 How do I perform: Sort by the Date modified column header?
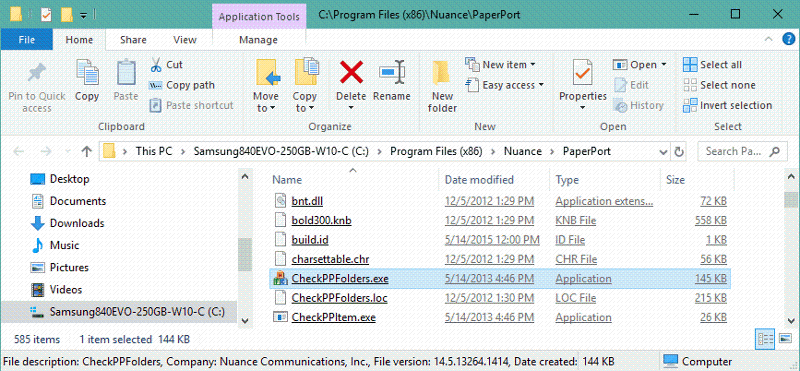coord(479,180)
